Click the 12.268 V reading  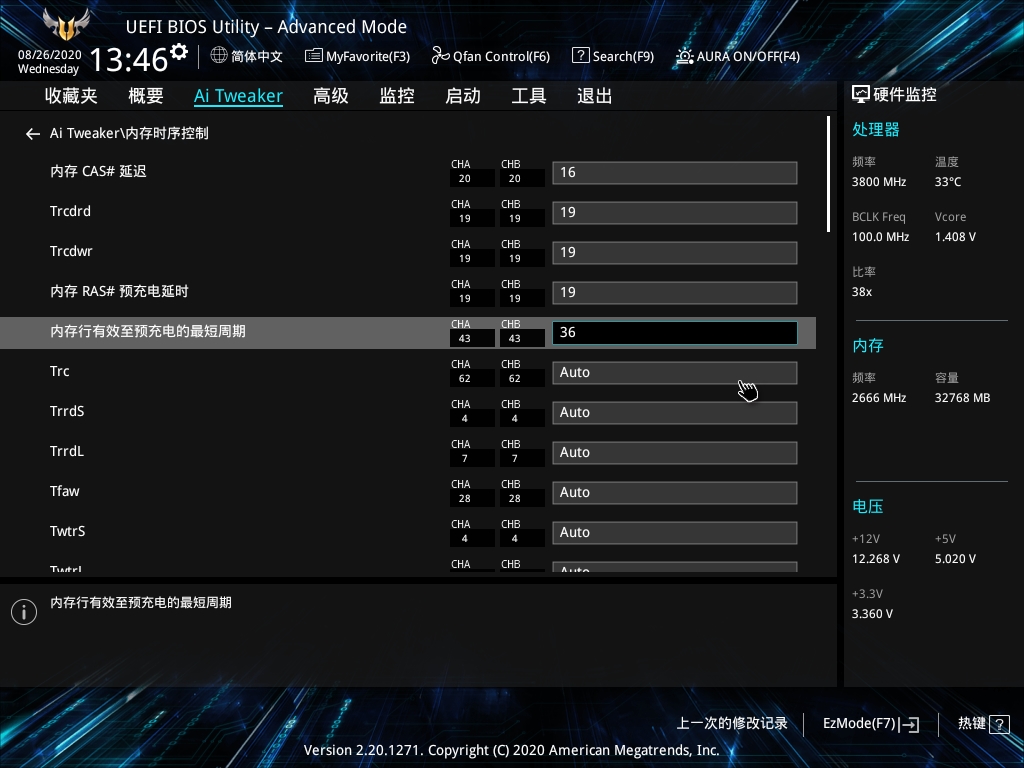pyautogui.click(x=876, y=559)
